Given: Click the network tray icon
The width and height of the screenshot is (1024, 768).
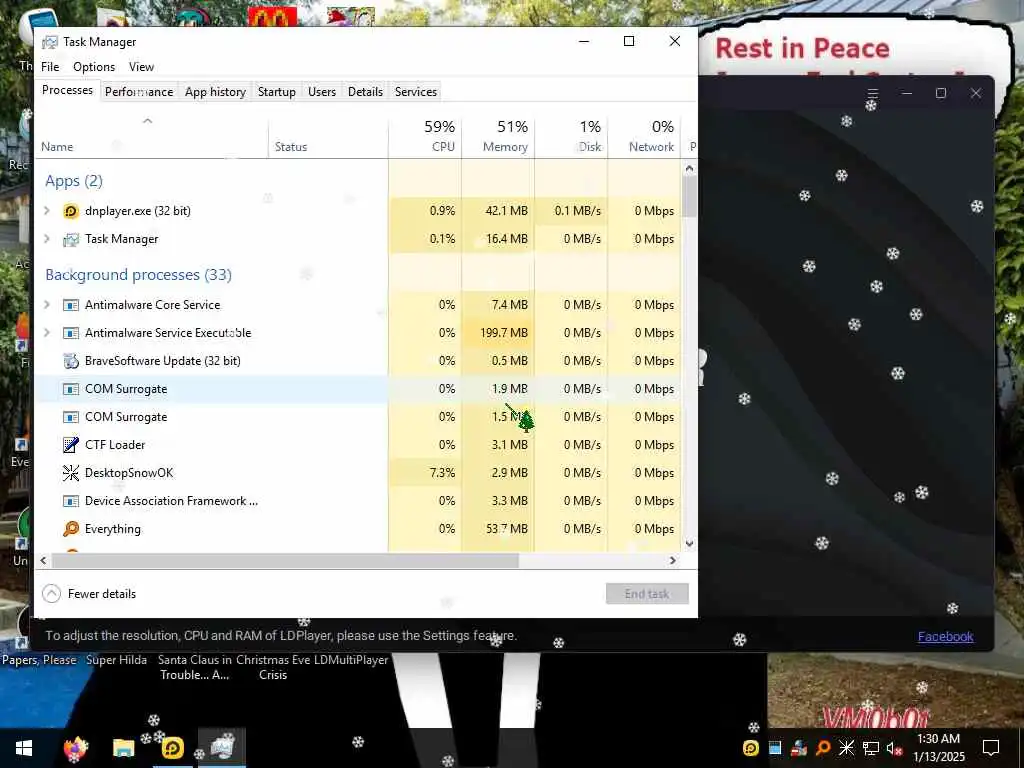Looking at the screenshot, I should [x=871, y=748].
